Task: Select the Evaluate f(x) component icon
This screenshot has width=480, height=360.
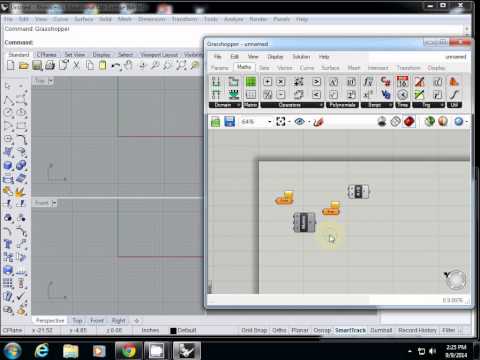Action: (368, 82)
